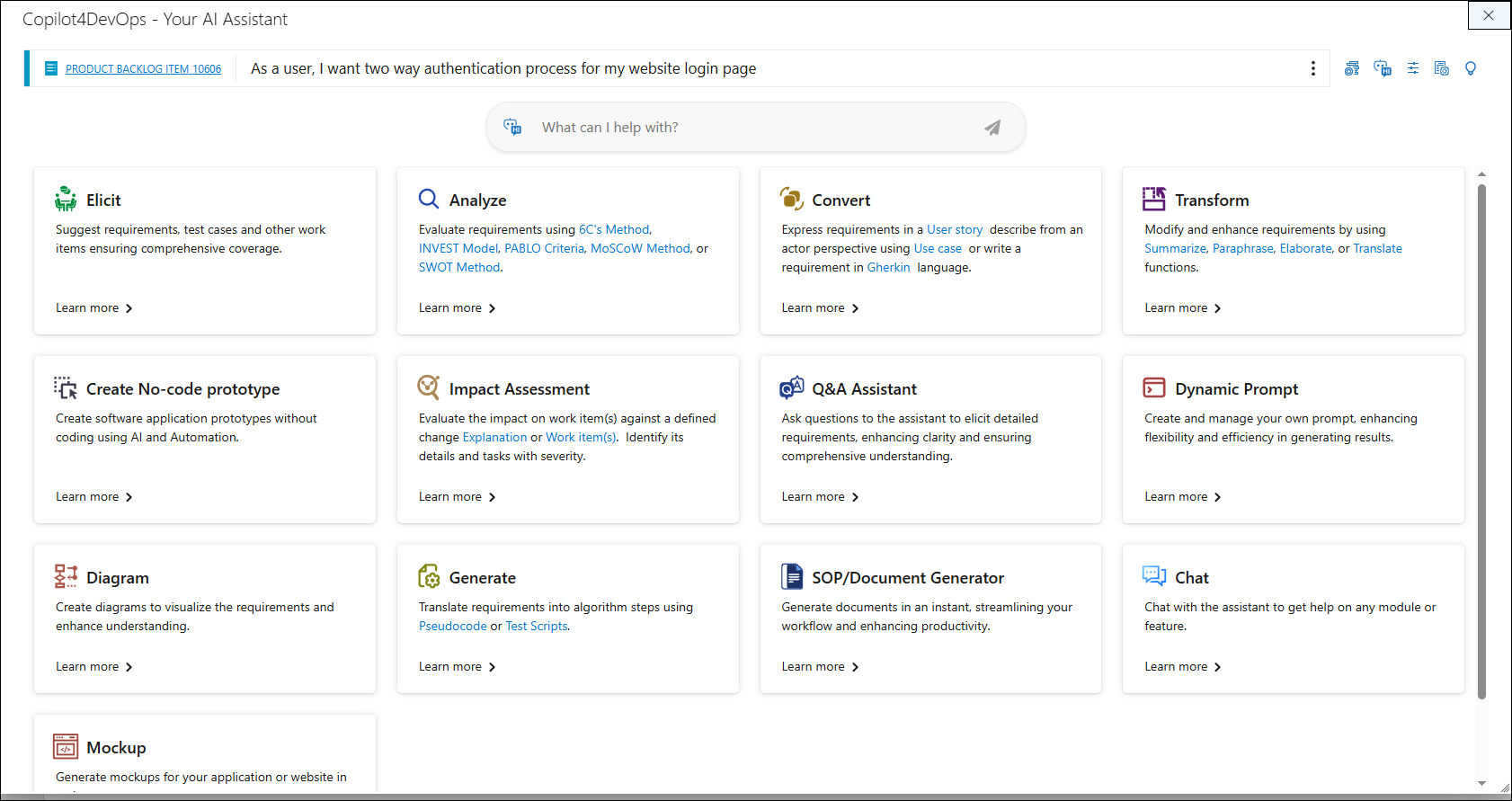The height and width of the screenshot is (801, 1512).
Task: Open Learn more on Q&A Assistant card
Action: point(820,497)
